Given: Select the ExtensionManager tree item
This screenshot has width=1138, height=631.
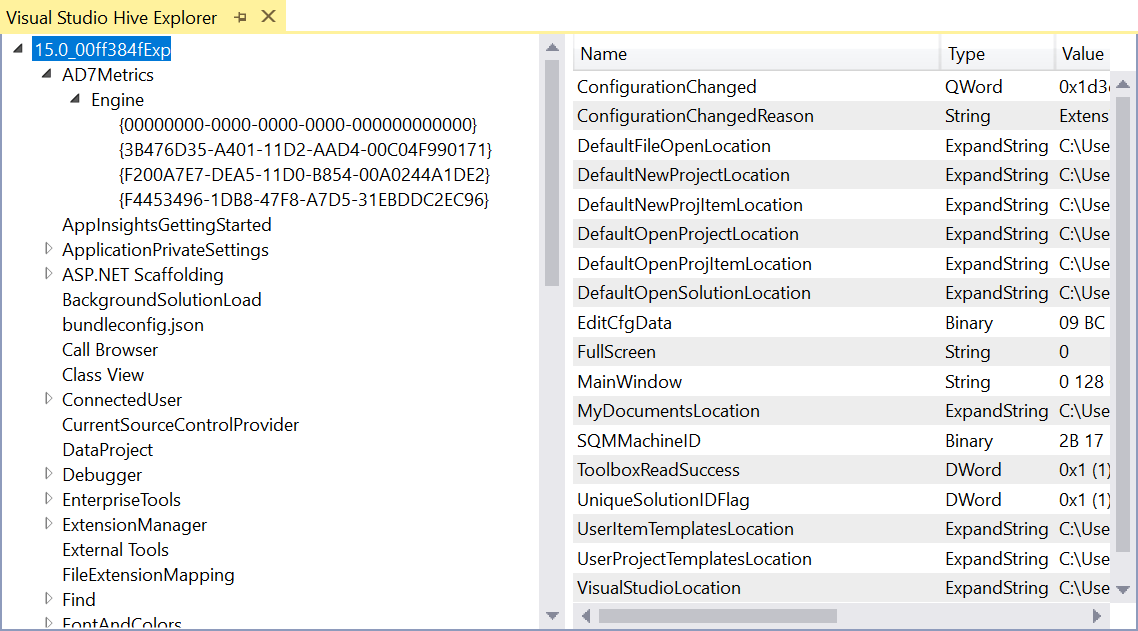Looking at the screenshot, I should click(x=134, y=525).
